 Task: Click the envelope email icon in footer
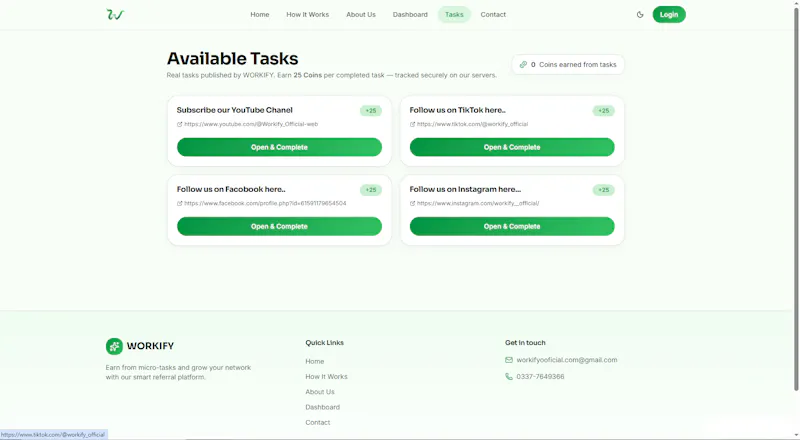[509, 360]
